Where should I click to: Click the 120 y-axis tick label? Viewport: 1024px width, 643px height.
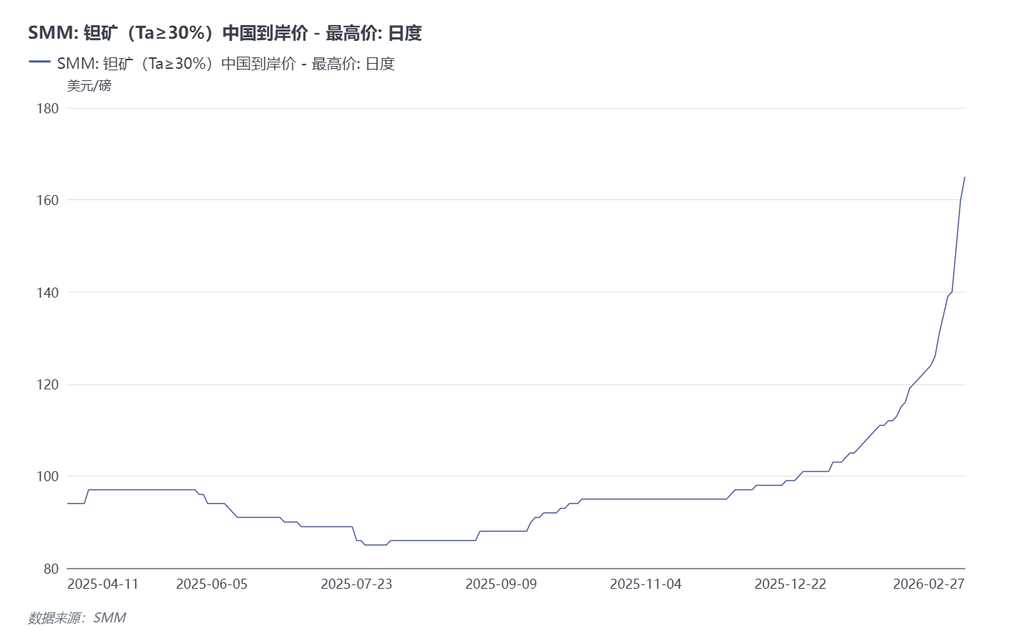[x=48, y=384]
